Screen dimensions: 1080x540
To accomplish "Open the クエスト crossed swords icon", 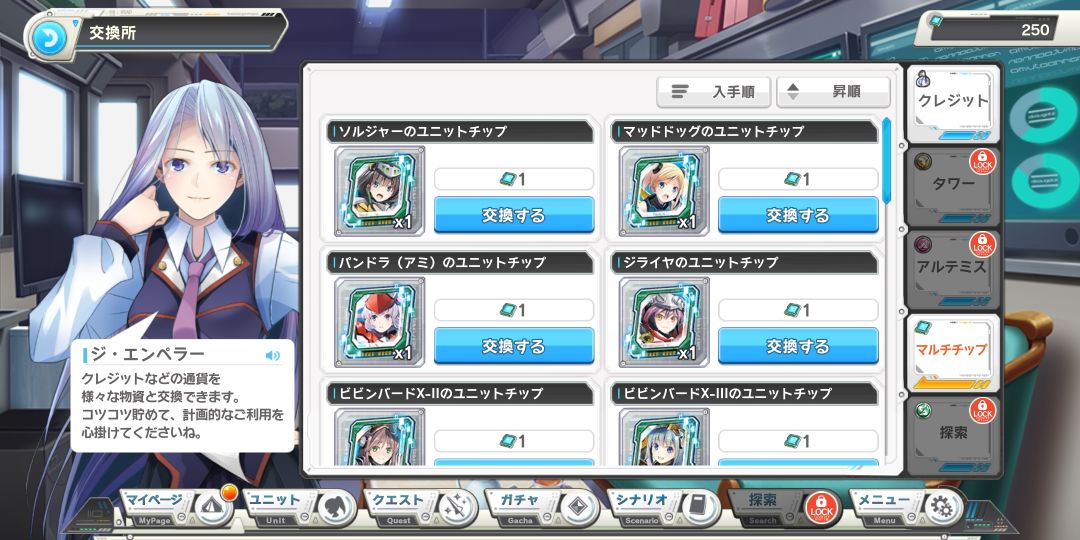I will click(458, 508).
